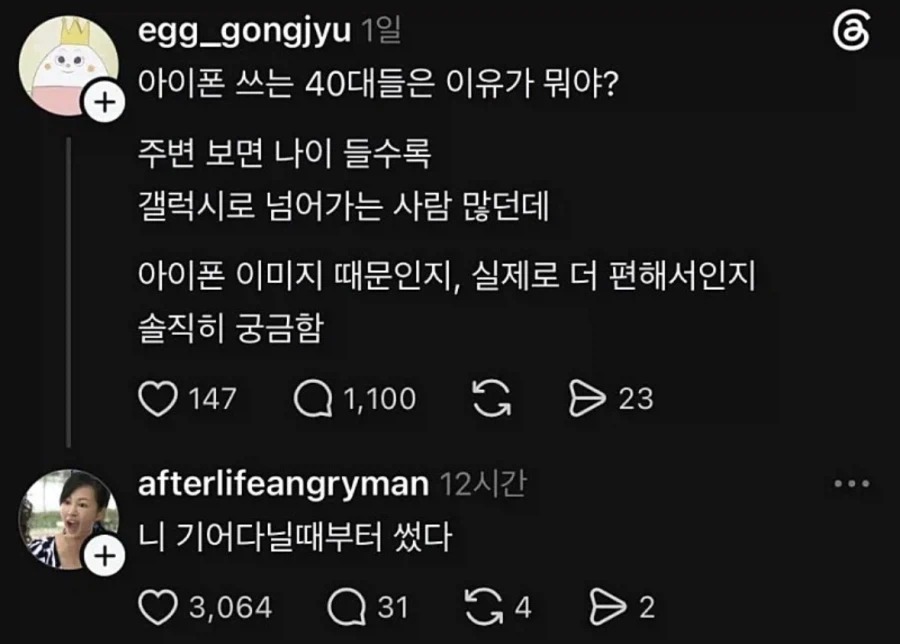Share the afterlifeangryman reply via the send icon
900x644 pixels.
608,608
